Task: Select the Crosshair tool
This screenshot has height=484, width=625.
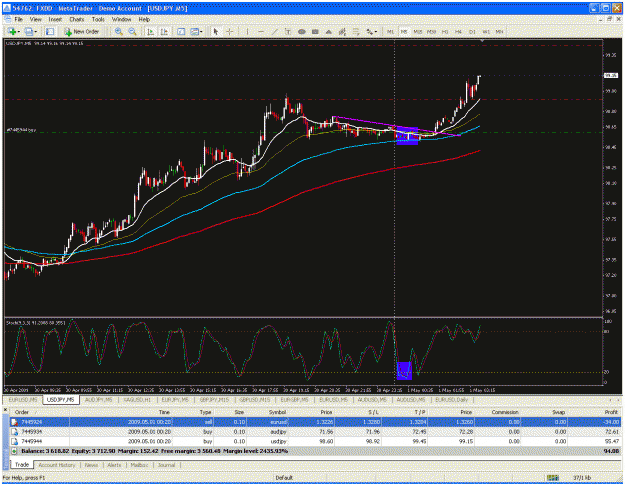Action: click(230, 31)
